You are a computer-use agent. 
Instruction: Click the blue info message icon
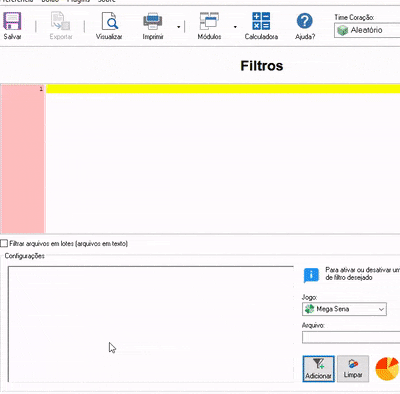point(311,275)
